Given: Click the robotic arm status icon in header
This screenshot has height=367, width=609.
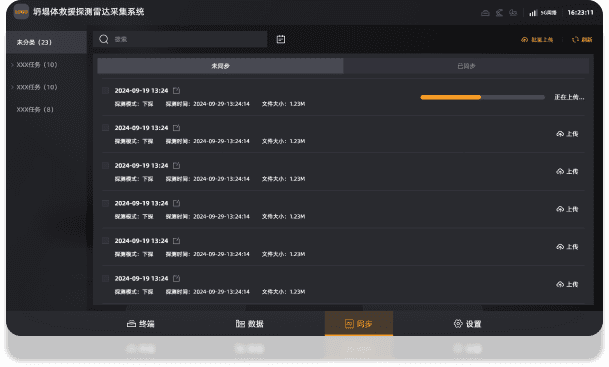Looking at the screenshot, I should pos(499,13).
